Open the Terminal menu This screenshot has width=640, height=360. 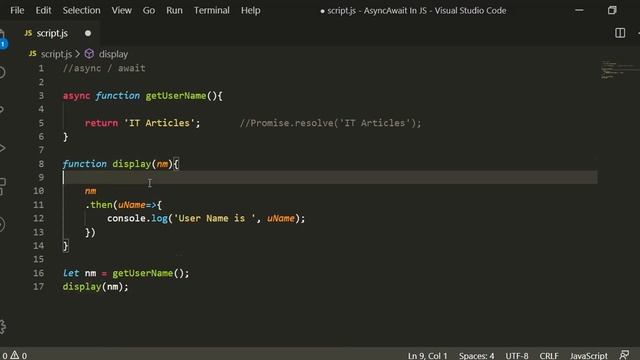pos(211,10)
